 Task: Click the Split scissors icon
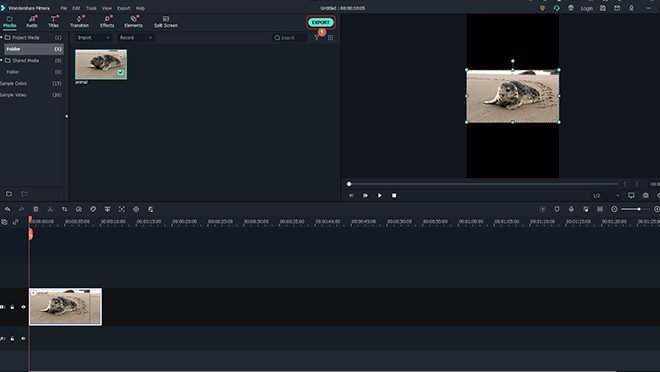[x=50, y=209]
